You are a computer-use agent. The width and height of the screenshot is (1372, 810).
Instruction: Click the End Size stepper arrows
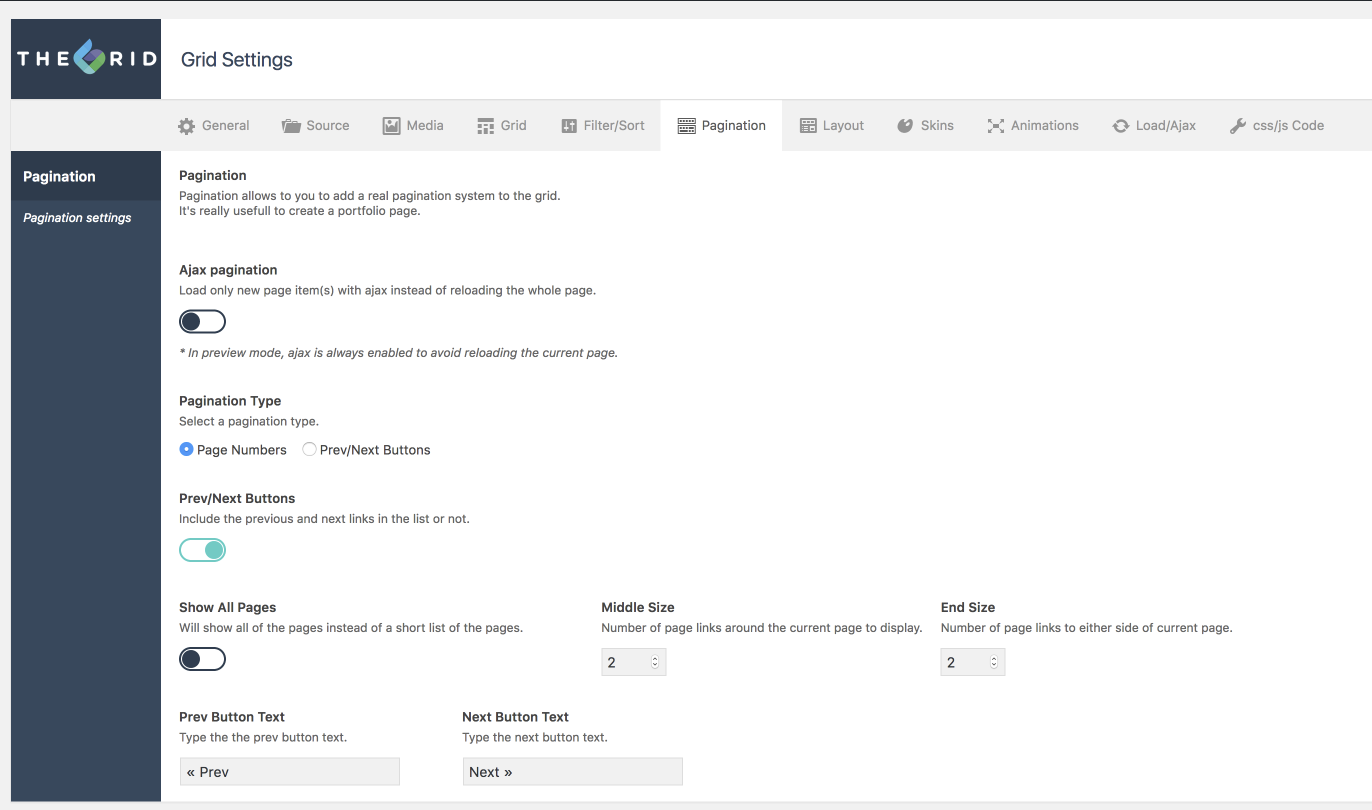(994, 662)
